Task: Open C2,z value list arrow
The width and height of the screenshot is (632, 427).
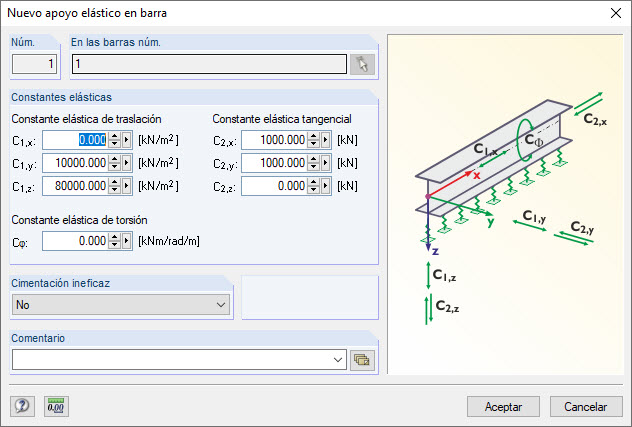Action: click(x=326, y=186)
